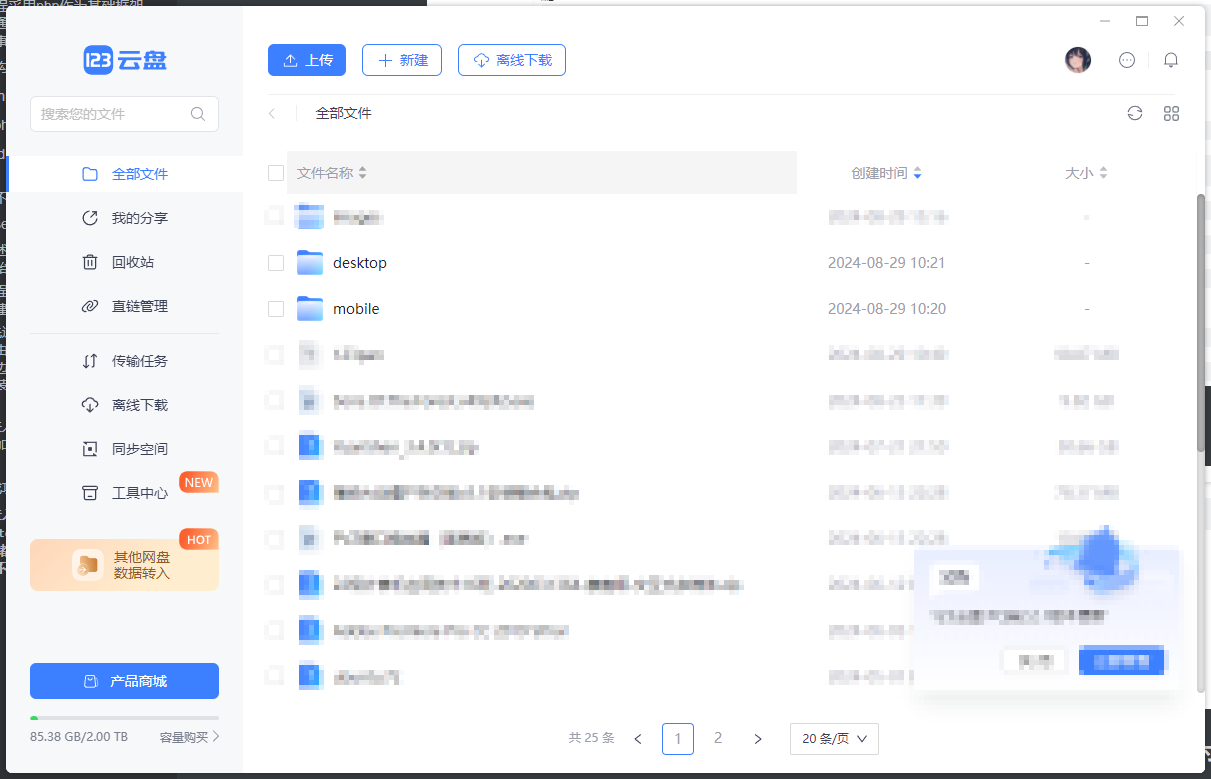Viewport: 1211px width, 779px height.
Task: Open the 20 条/页 page size dropdown
Action: (834, 738)
